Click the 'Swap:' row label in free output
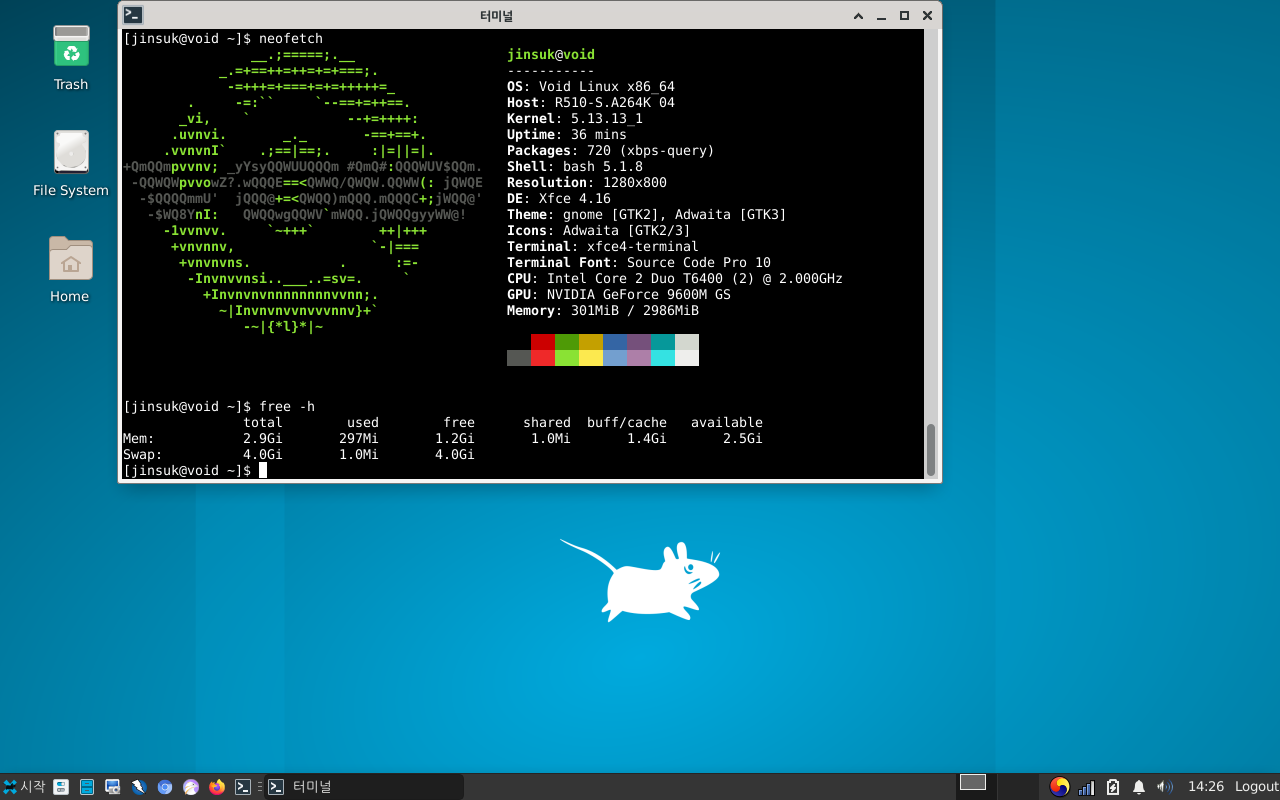 pyautogui.click(x=143, y=455)
